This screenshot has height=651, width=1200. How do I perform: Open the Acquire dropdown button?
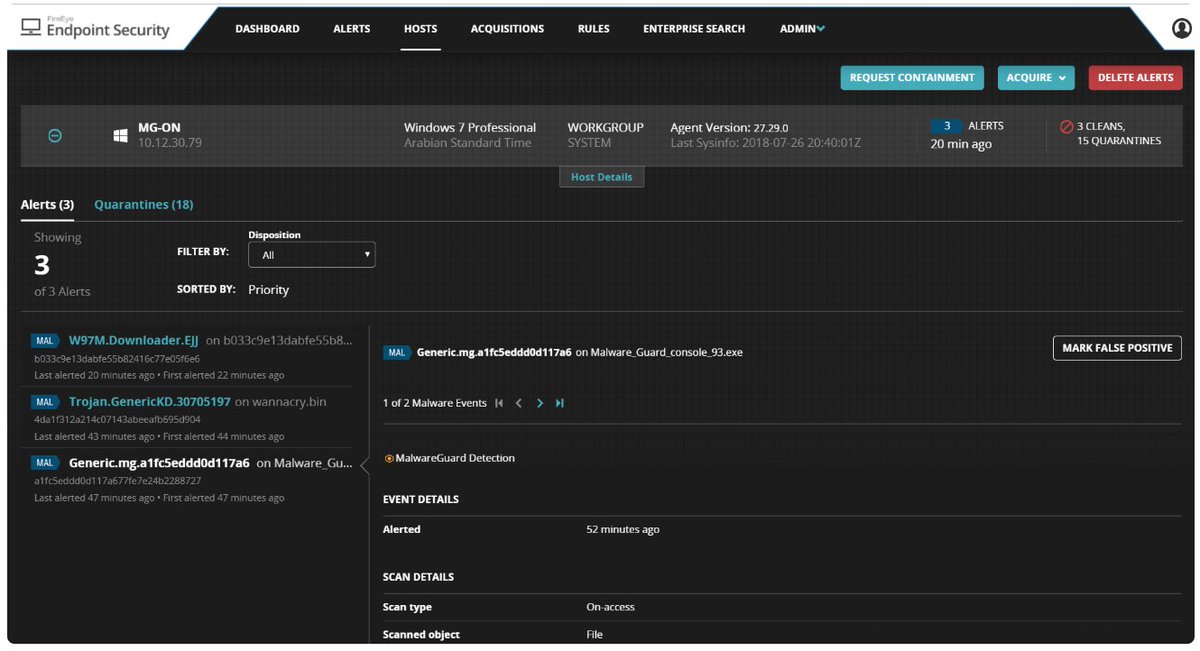tap(1034, 78)
